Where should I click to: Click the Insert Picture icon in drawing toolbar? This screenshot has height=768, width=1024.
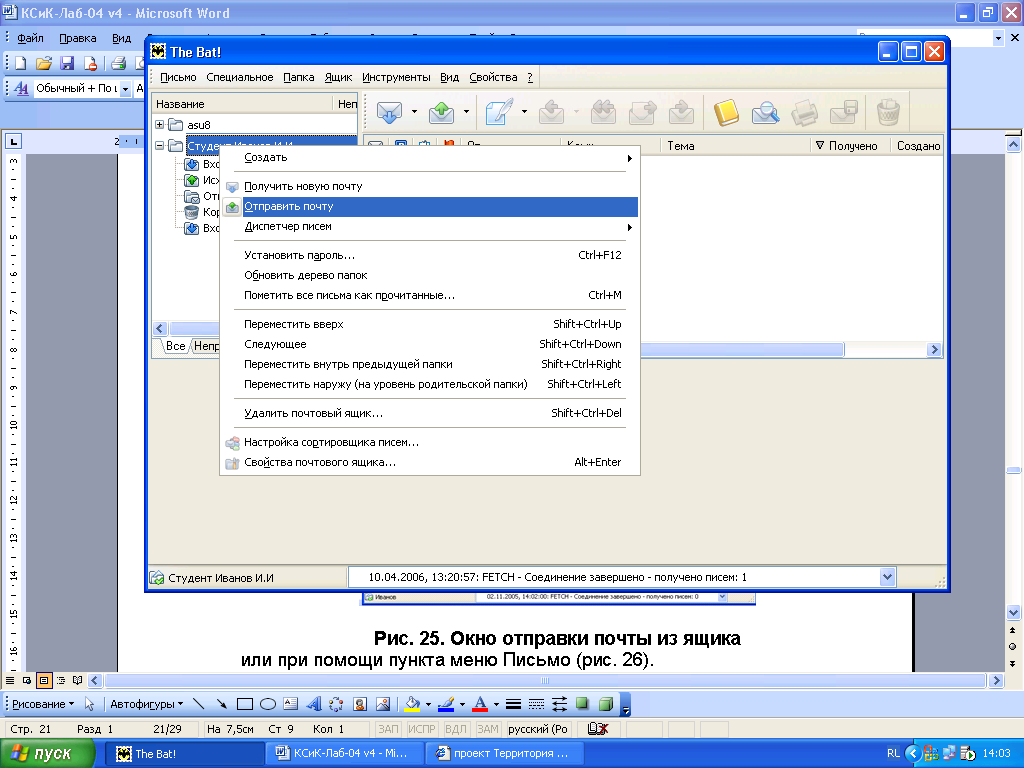point(383,704)
